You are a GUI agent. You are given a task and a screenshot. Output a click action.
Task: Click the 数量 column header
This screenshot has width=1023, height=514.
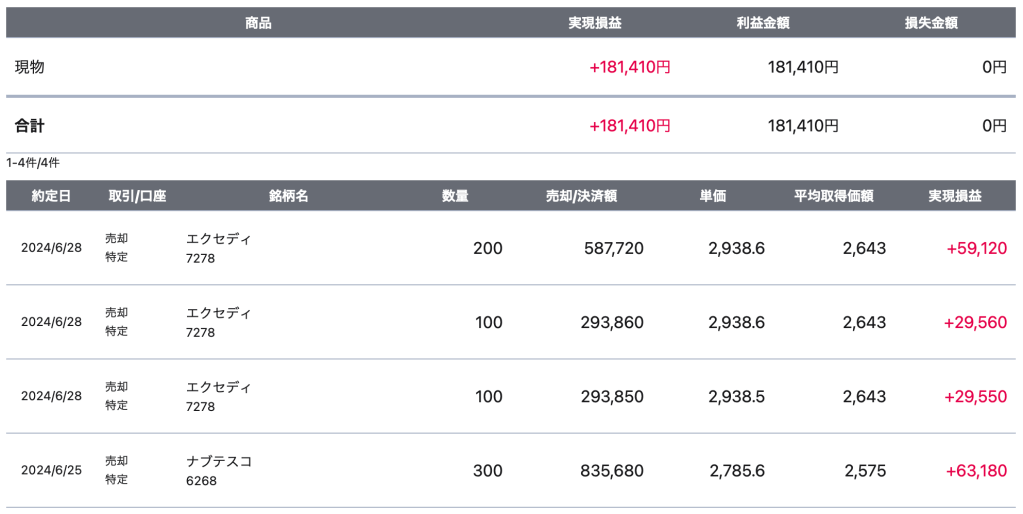coord(455,196)
